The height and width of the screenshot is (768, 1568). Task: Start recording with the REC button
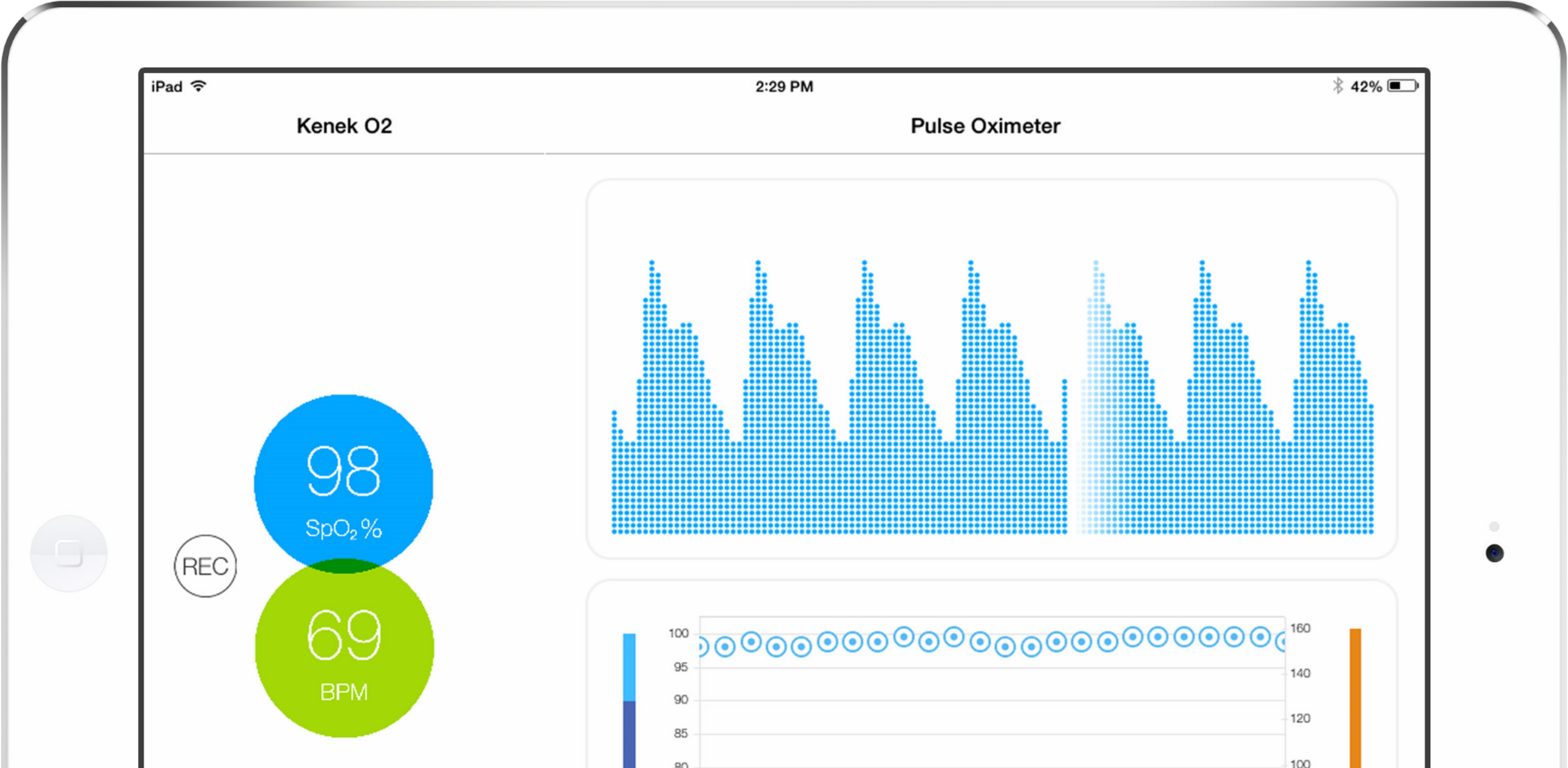pyautogui.click(x=205, y=567)
